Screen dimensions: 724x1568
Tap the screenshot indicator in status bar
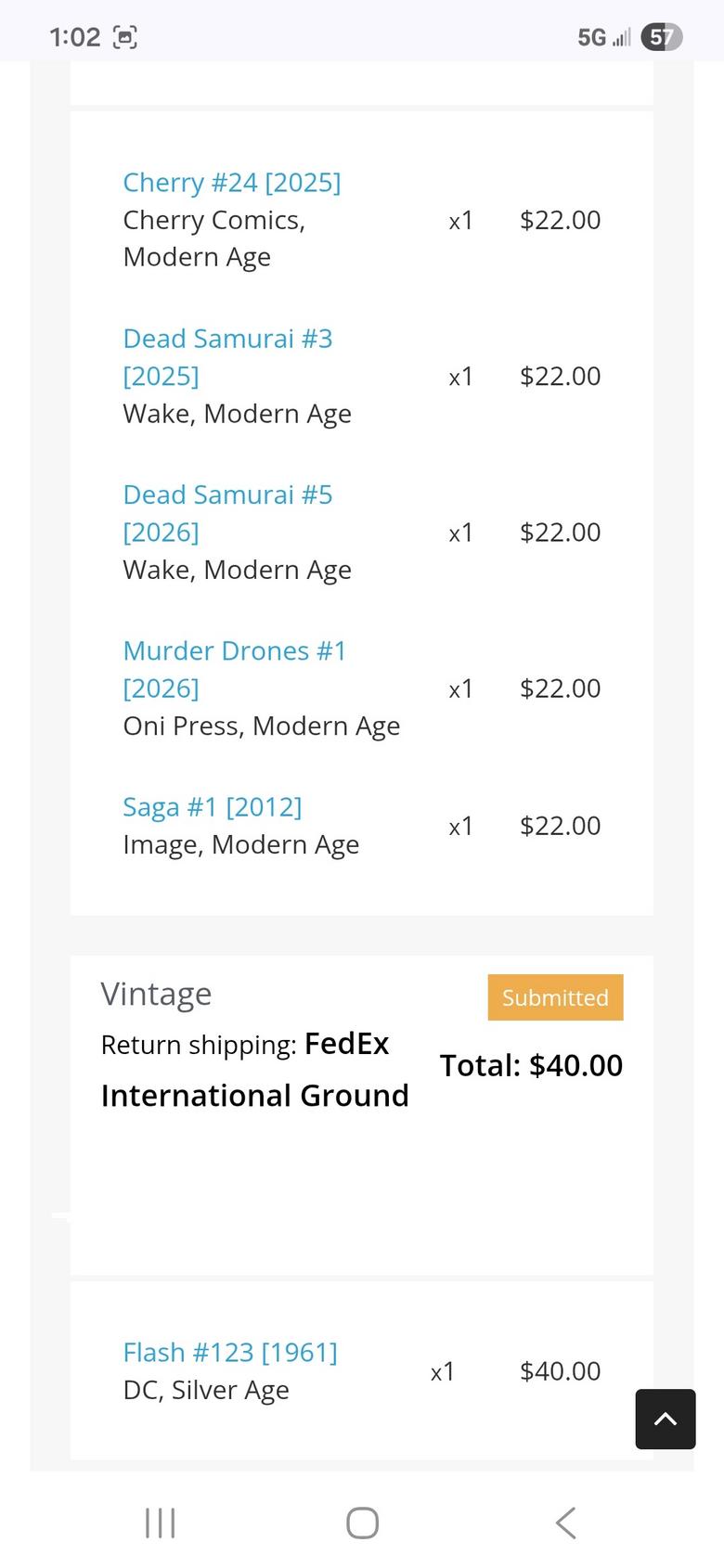click(x=124, y=37)
